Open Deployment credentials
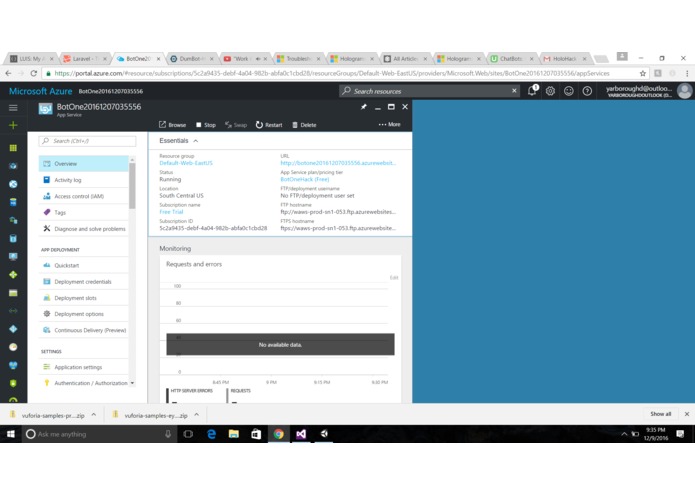This screenshot has height=494, width=695. pyautogui.click(x=84, y=282)
